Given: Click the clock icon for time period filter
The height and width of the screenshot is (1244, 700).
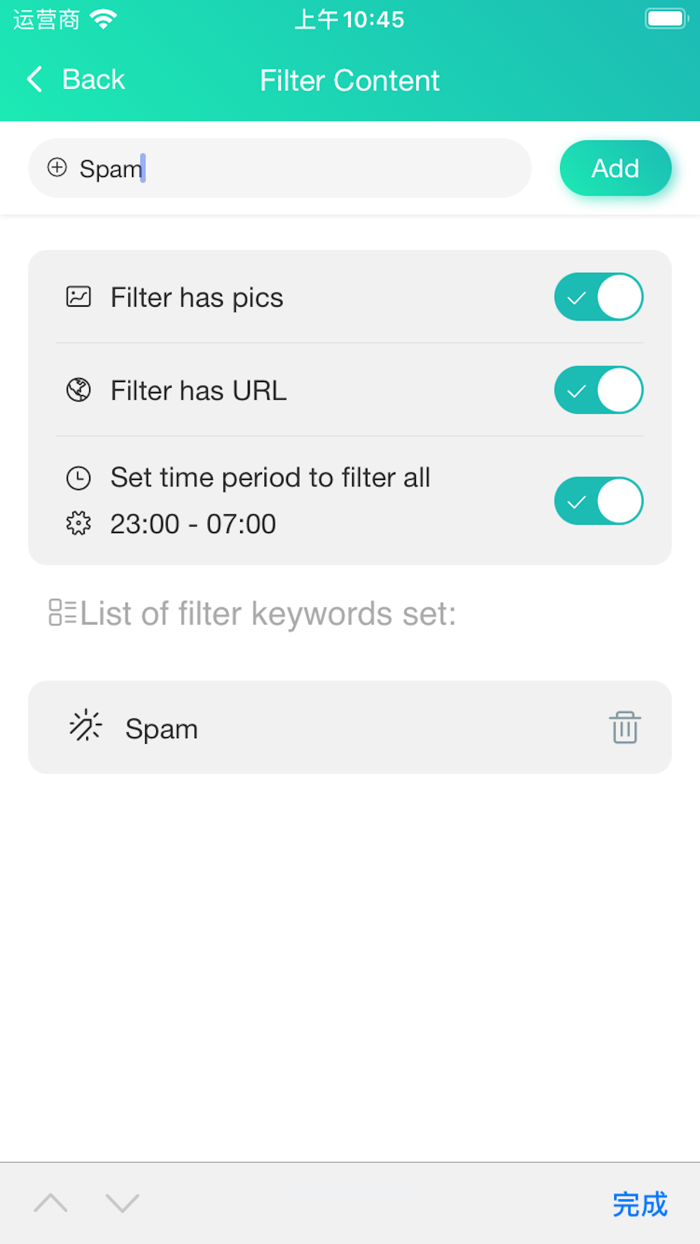Looking at the screenshot, I should [x=79, y=477].
